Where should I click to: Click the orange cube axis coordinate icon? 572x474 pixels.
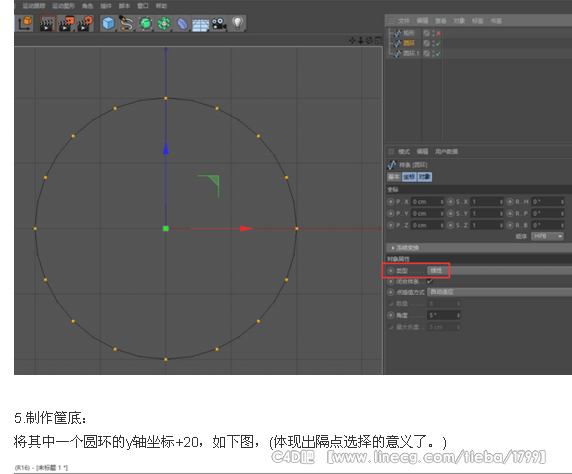pyautogui.click(x=25, y=23)
